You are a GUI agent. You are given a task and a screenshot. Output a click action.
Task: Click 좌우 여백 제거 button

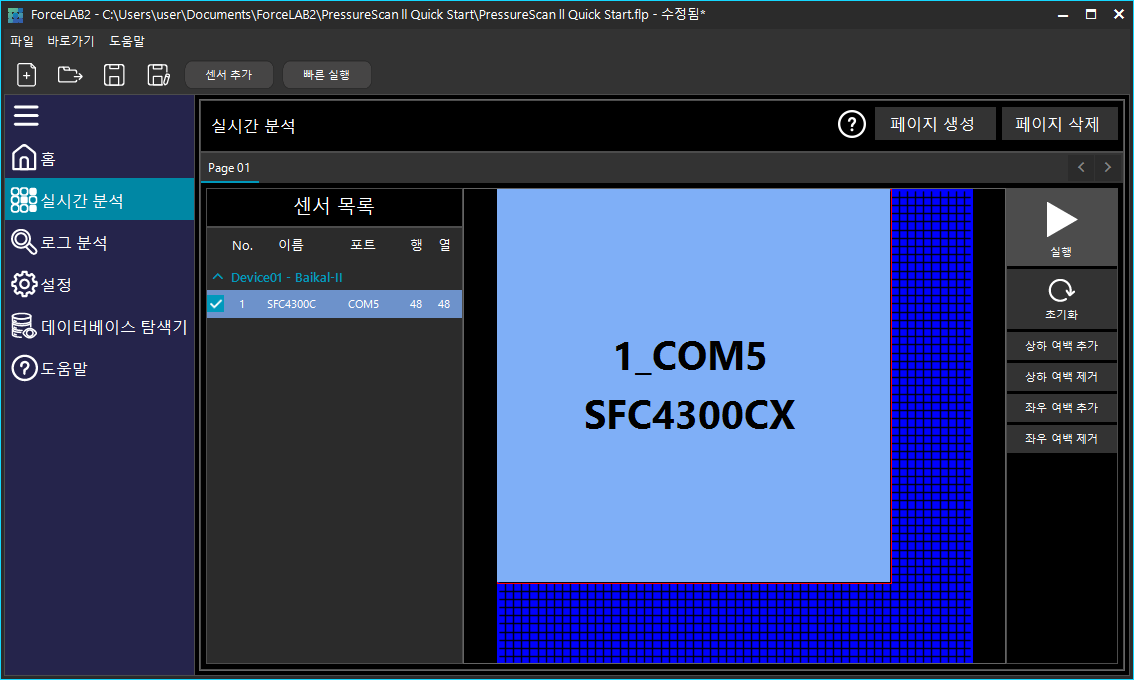pyautogui.click(x=1061, y=438)
